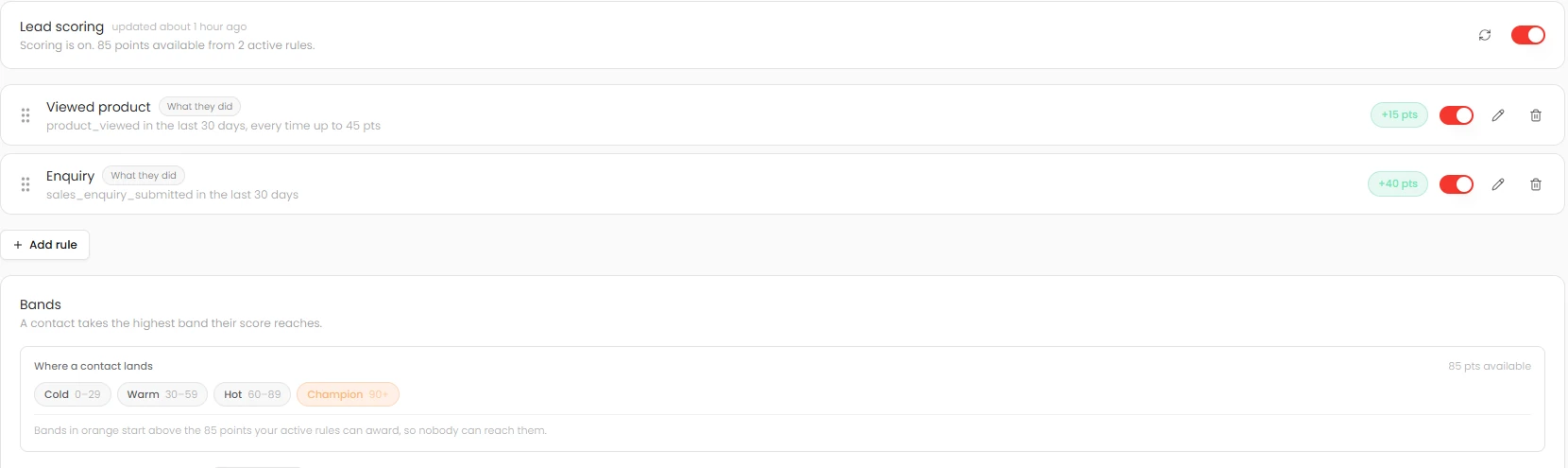Grab the Enquiry rule drag handle
This screenshot has width=1568, height=468.
tap(26, 184)
